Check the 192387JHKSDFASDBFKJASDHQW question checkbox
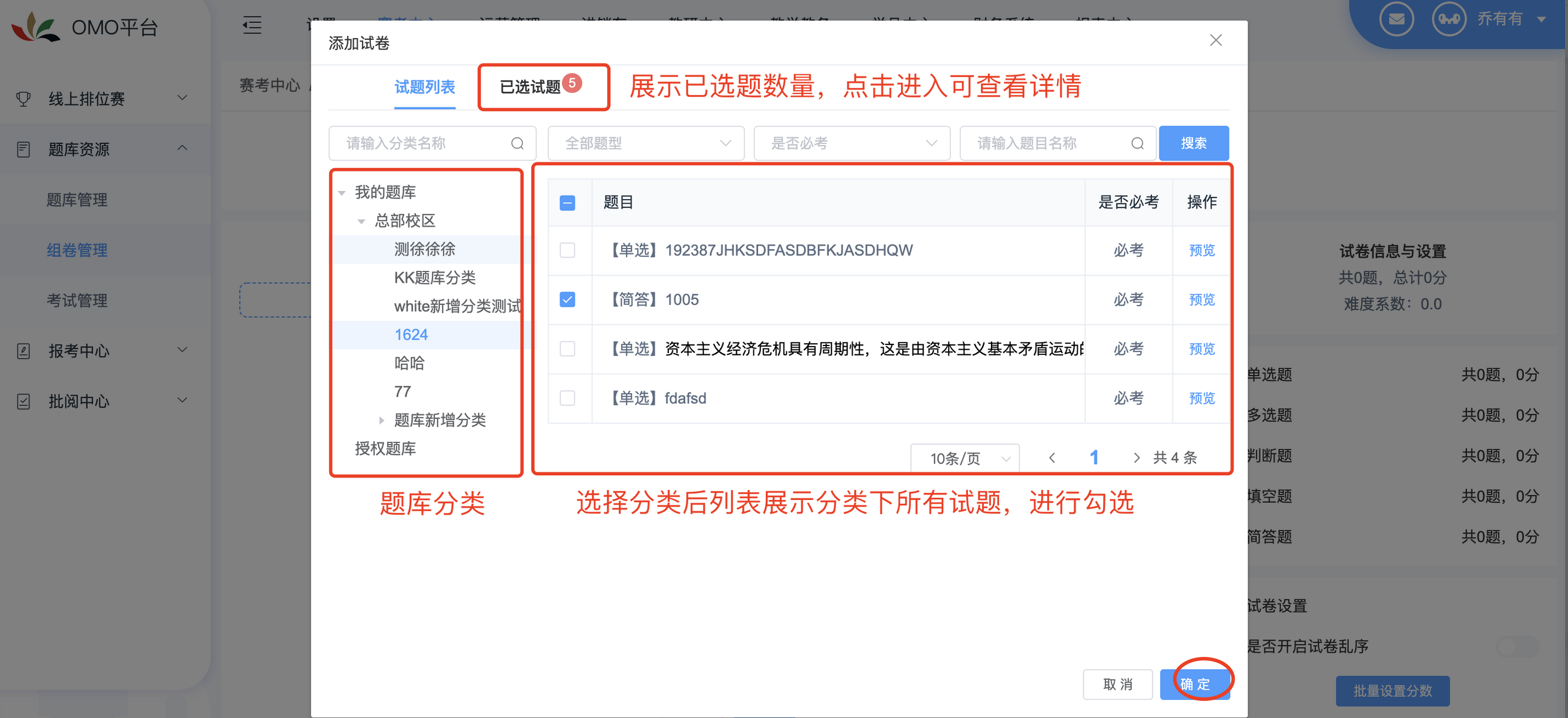 pyautogui.click(x=567, y=250)
